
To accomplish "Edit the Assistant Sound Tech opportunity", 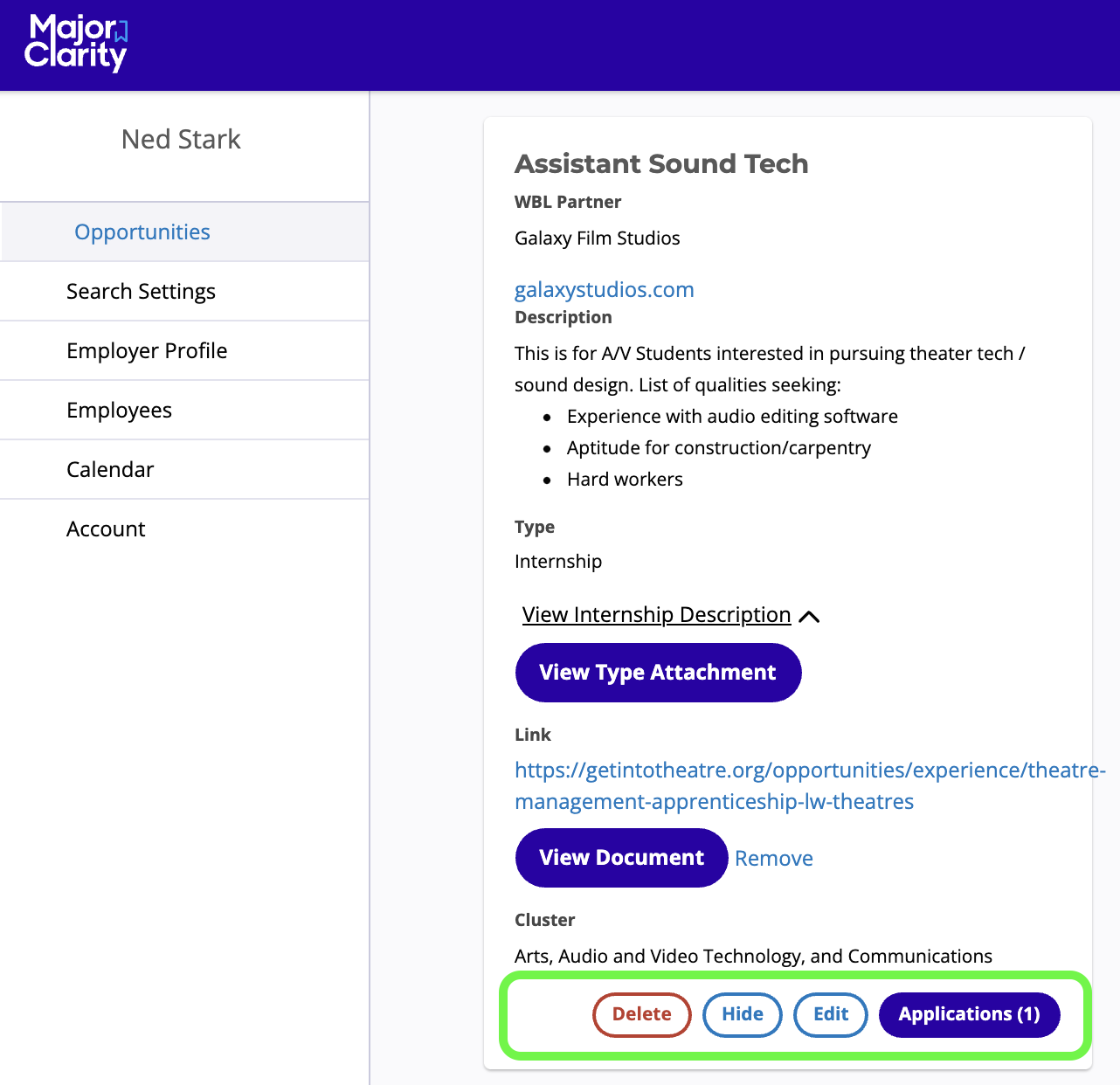I will click(x=830, y=1014).
